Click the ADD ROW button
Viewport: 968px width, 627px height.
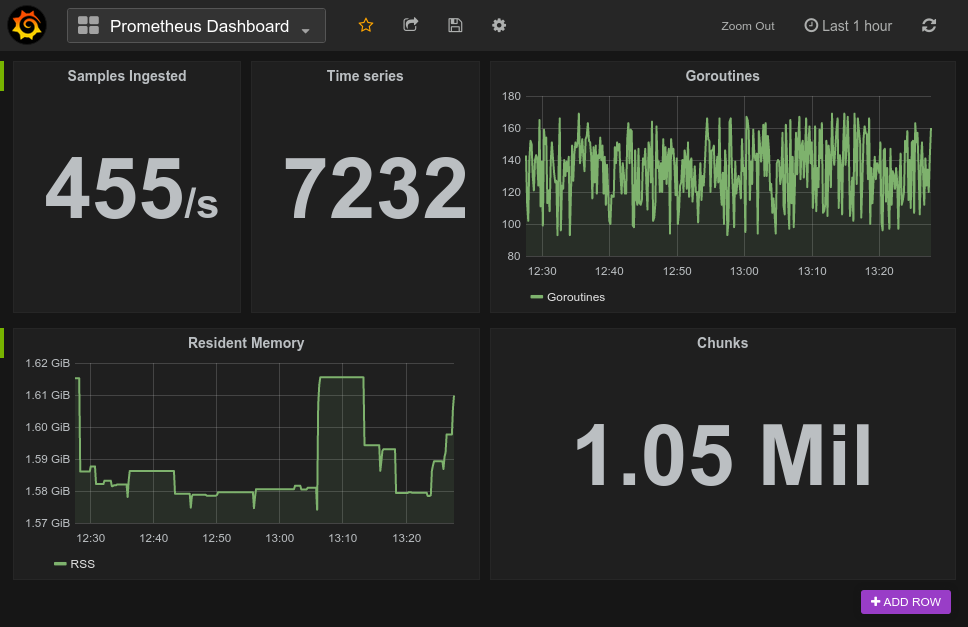(905, 601)
